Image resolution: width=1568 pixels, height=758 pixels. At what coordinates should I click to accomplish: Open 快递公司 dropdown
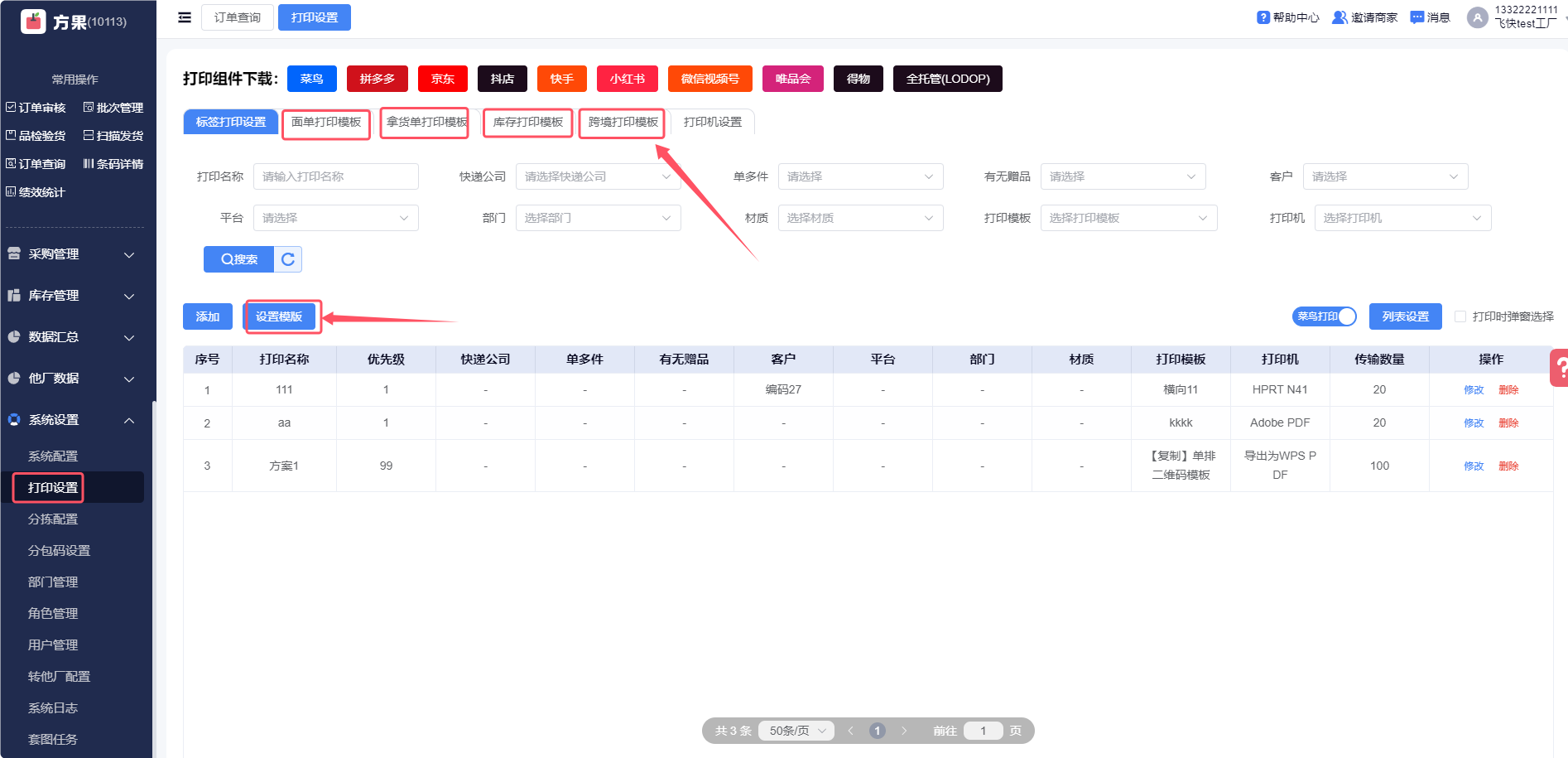pyautogui.click(x=598, y=176)
